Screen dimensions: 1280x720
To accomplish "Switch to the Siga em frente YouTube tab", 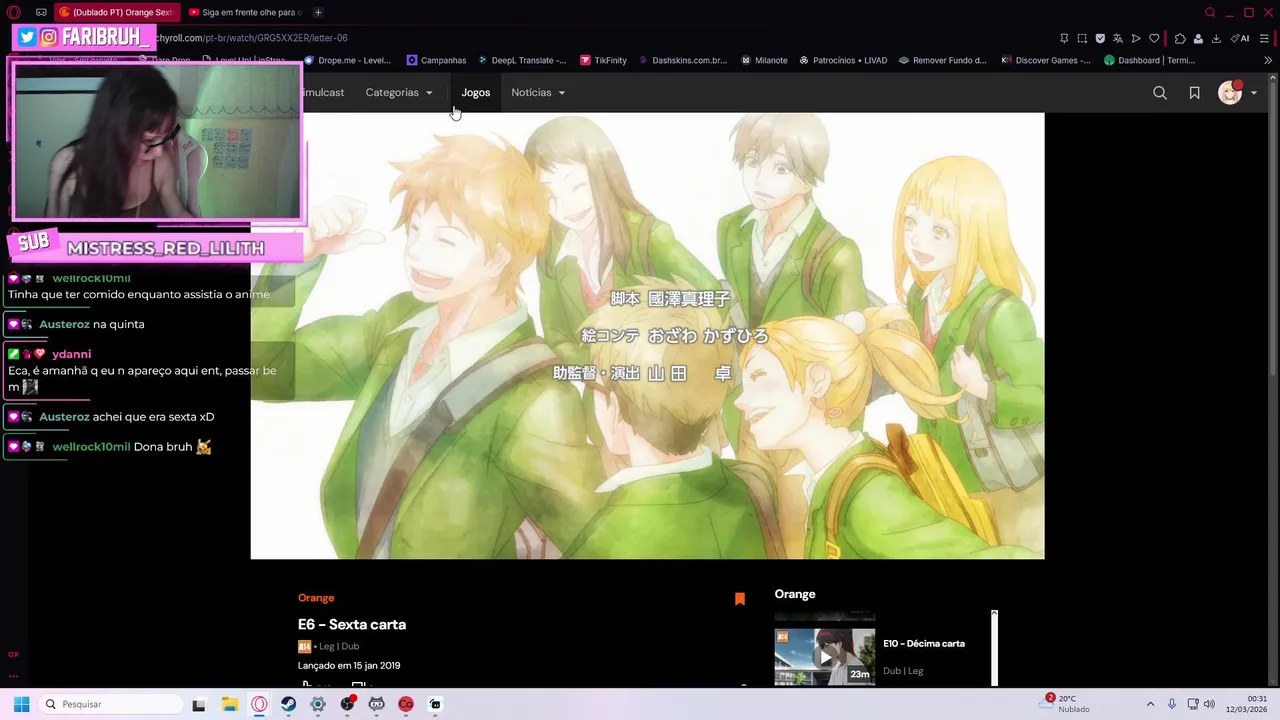I will pyautogui.click(x=244, y=12).
